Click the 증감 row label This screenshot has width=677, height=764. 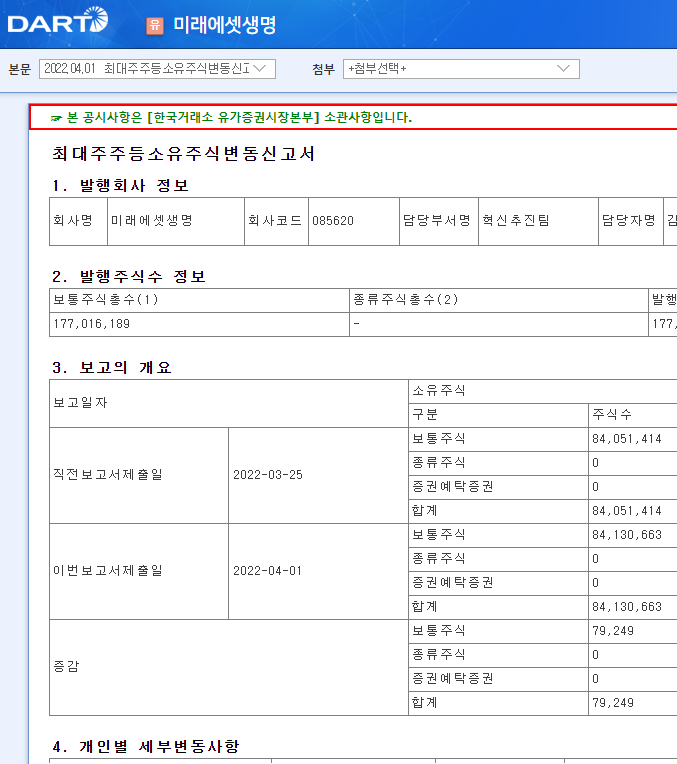[x=229, y=668]
